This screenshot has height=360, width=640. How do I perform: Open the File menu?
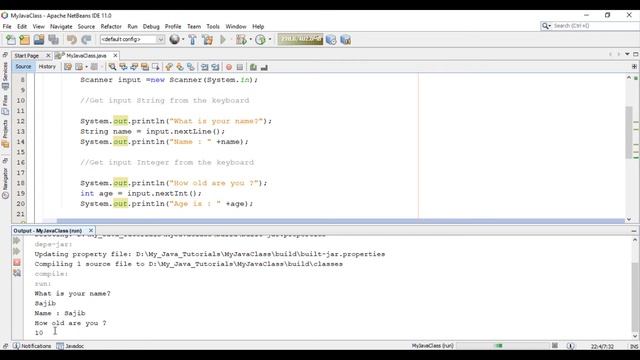7,27
